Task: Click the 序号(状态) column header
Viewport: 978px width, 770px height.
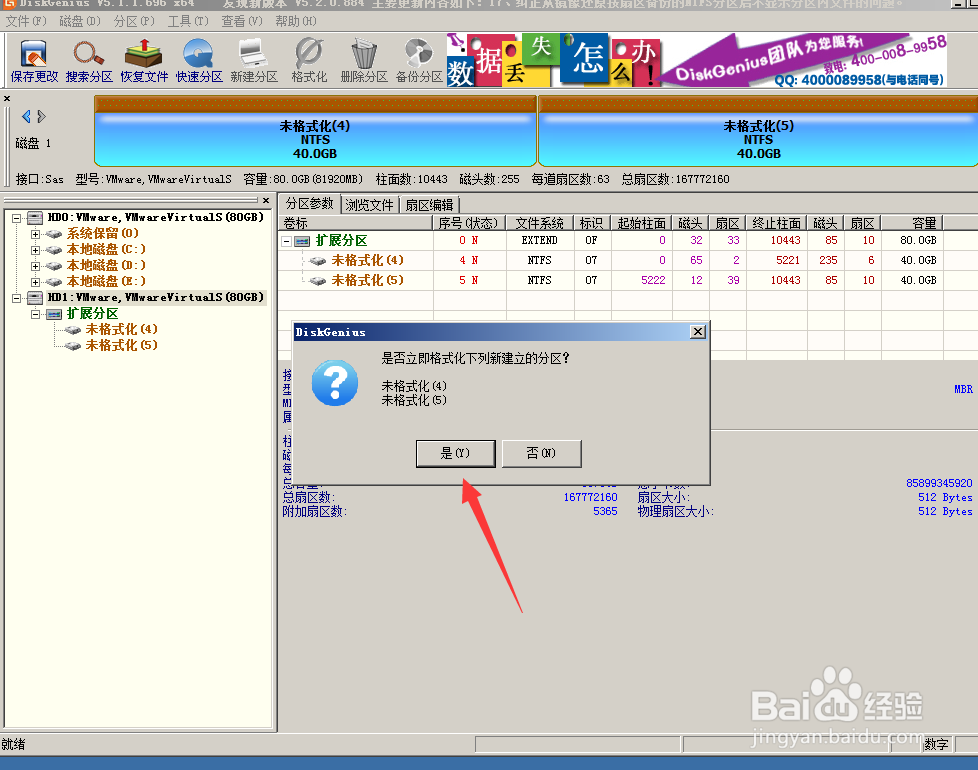Action: 468,223
